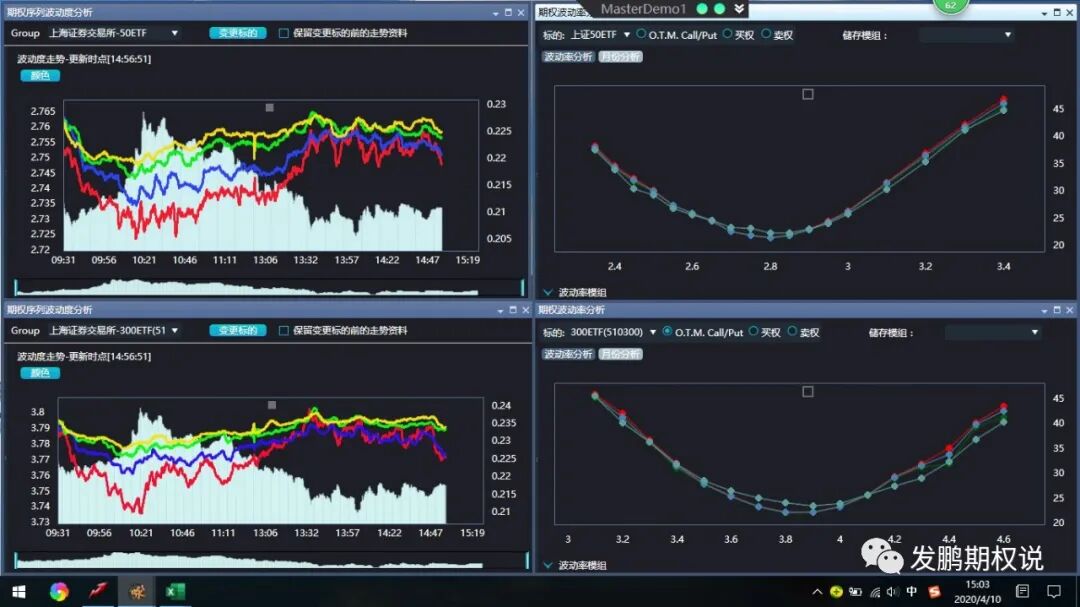Switch to the 月份分析 tab in the 300ETF smile panel
This screenshot has width=1080, height=607.
[620, 354]
